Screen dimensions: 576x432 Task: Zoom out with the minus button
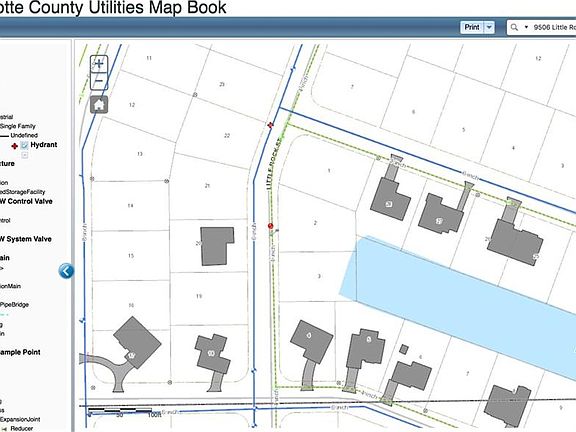click(99, 81)
